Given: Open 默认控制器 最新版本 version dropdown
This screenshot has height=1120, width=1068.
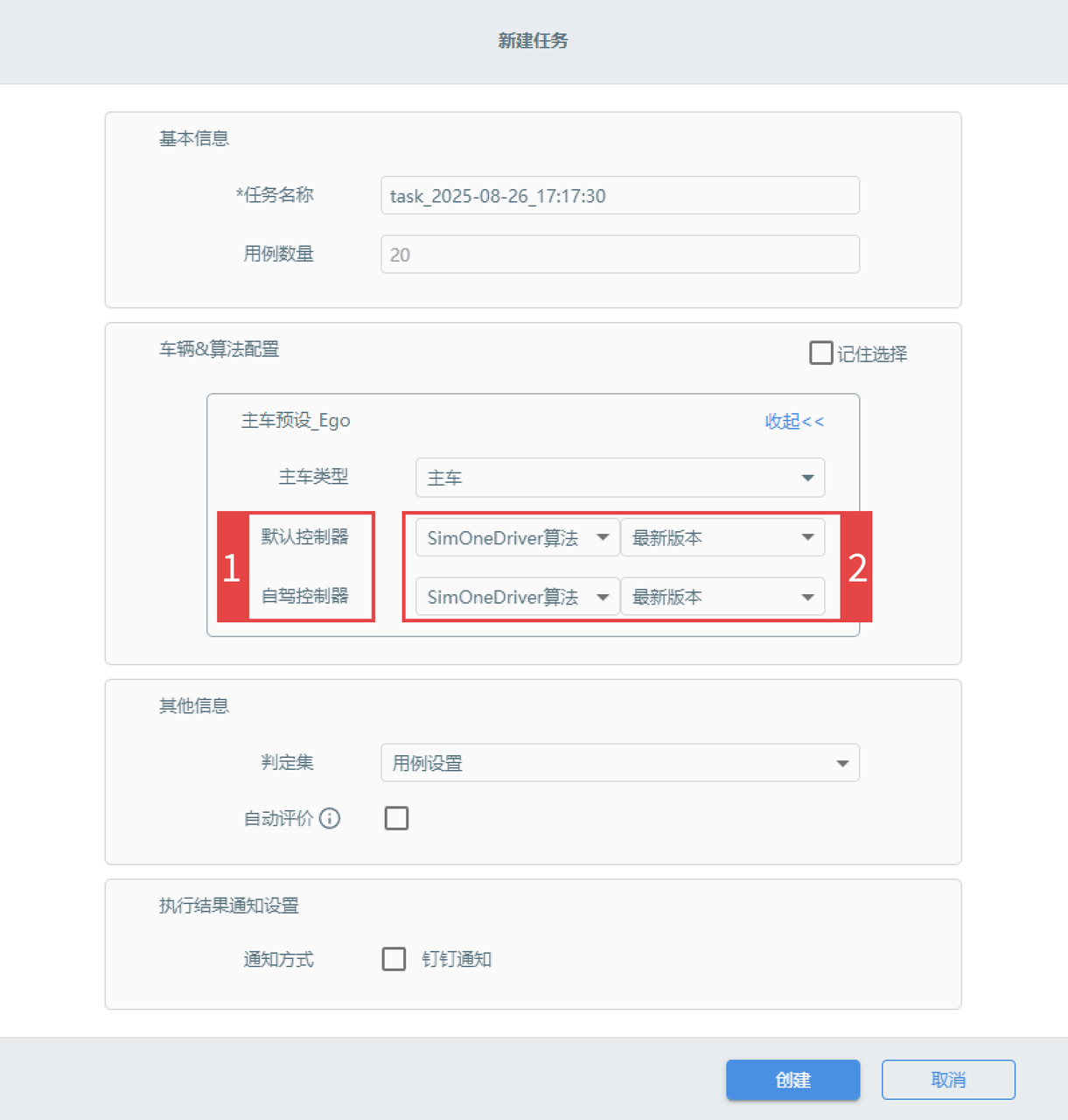Looking at the screenshot, I should [722, 538].
